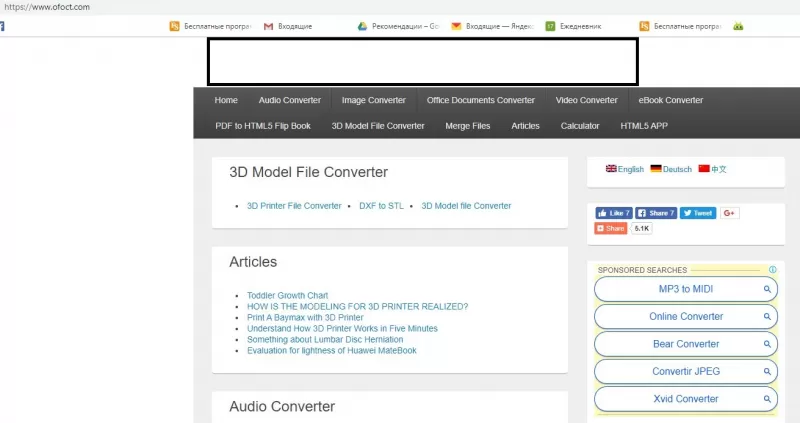Open Articles menu item
Viewport: 800px width, 423px height.
coord(525,126)
